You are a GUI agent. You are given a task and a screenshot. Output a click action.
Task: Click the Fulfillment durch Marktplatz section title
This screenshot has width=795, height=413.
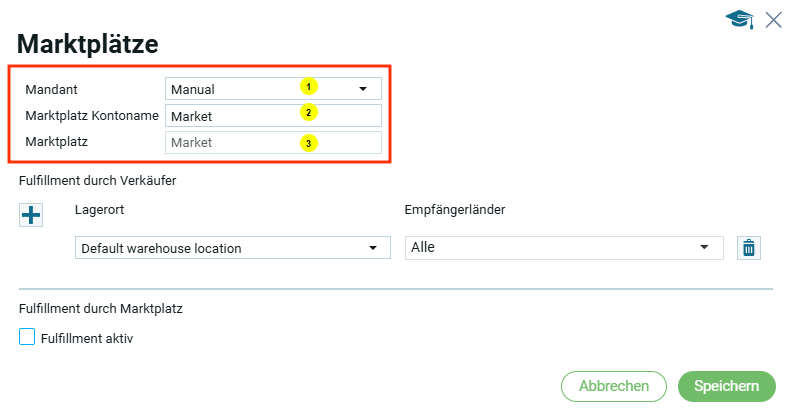tap(100, 308)
